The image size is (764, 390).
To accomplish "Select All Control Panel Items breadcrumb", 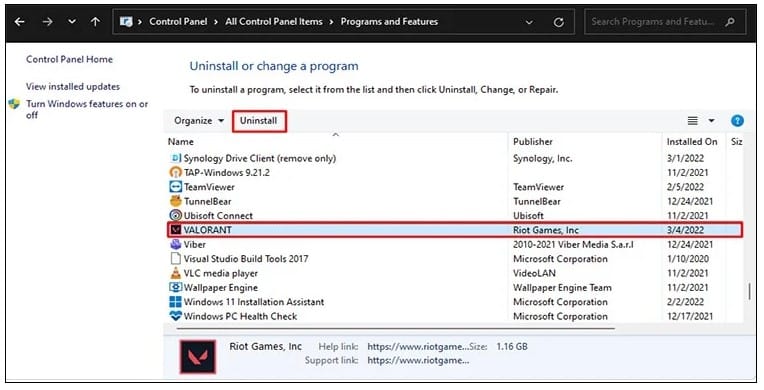I will coord(273,21).
